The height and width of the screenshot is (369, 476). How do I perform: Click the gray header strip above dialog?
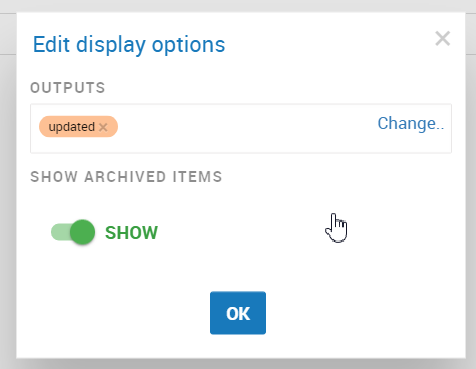238,5
